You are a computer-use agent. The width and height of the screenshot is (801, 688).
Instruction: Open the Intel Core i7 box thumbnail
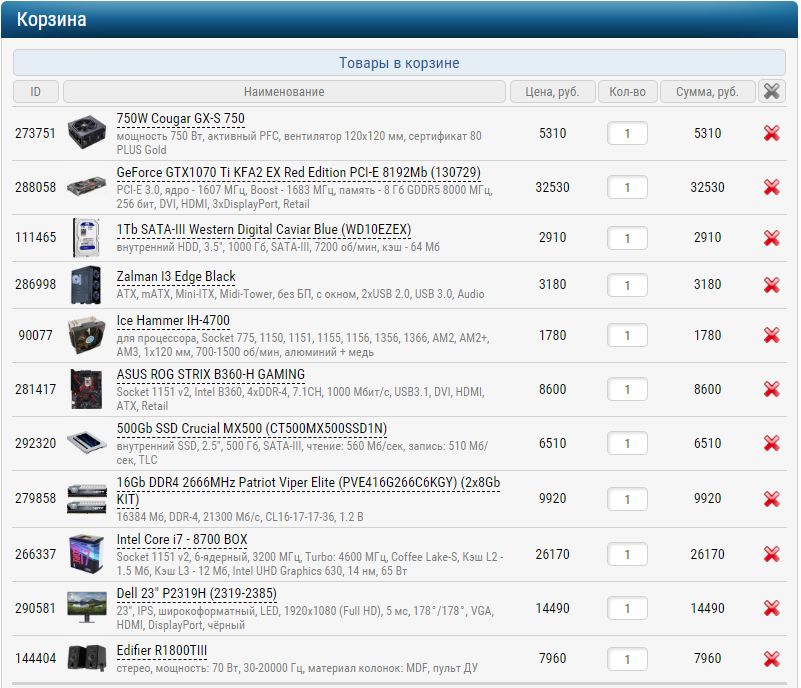(x=87, y=554)
